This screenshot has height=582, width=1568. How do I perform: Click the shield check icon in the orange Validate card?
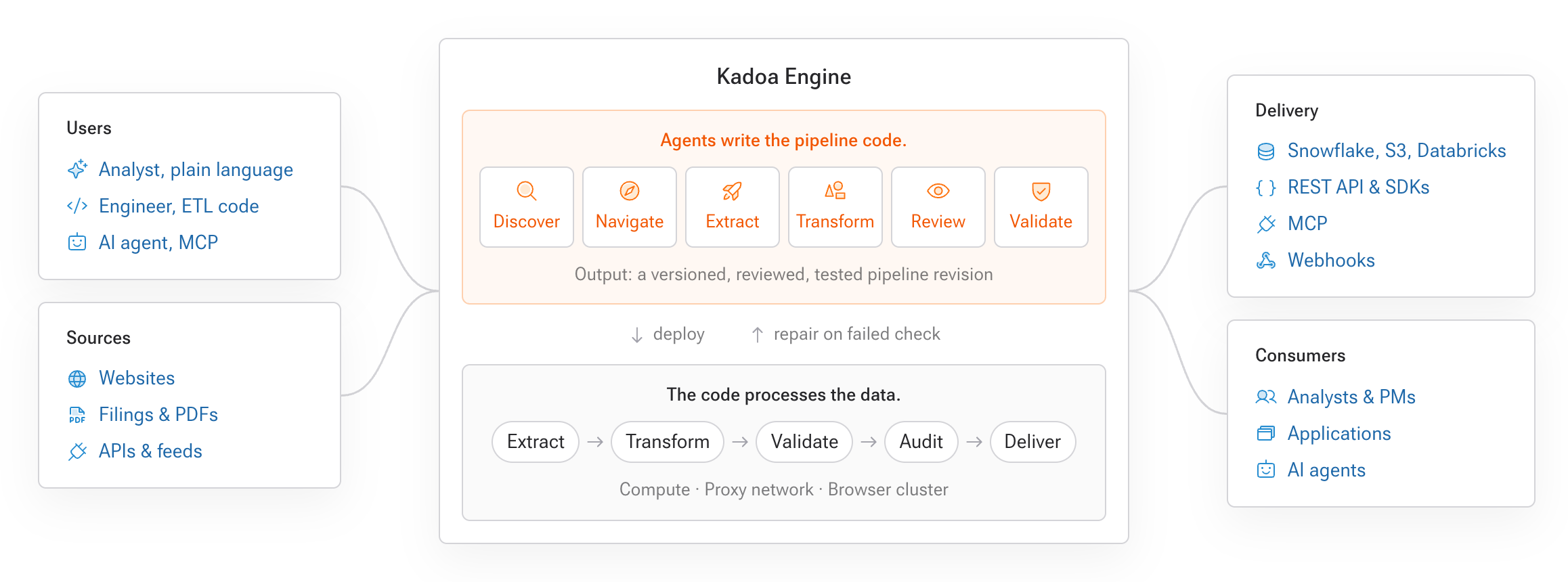coord(1041,191)
